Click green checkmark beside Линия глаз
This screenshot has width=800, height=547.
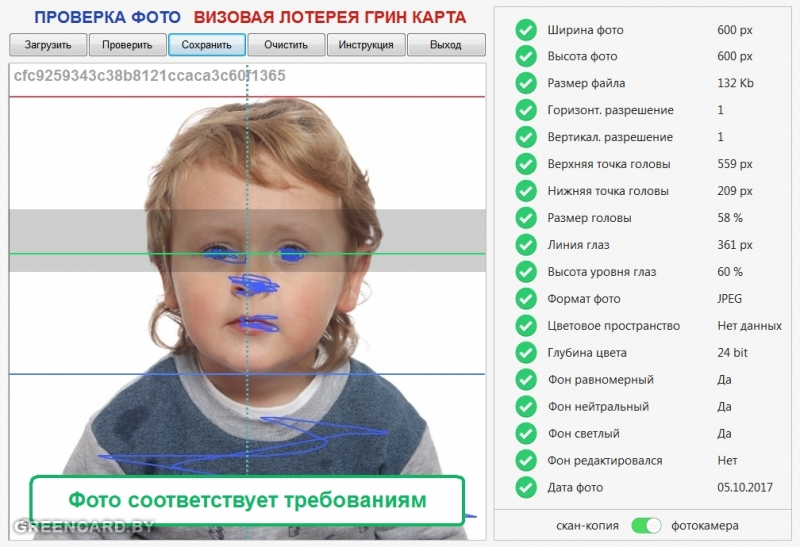[x=526, y=245]
